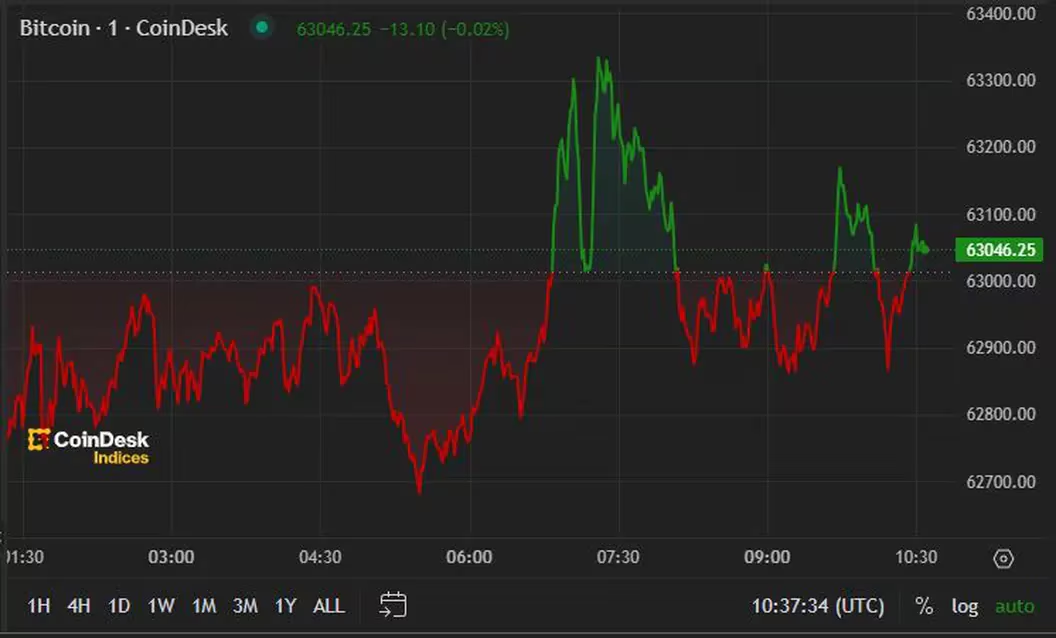Toggle the auto scale option
Viewport: 1056px width, 638px height.
pyautogui.click(x=1014, y=606)
